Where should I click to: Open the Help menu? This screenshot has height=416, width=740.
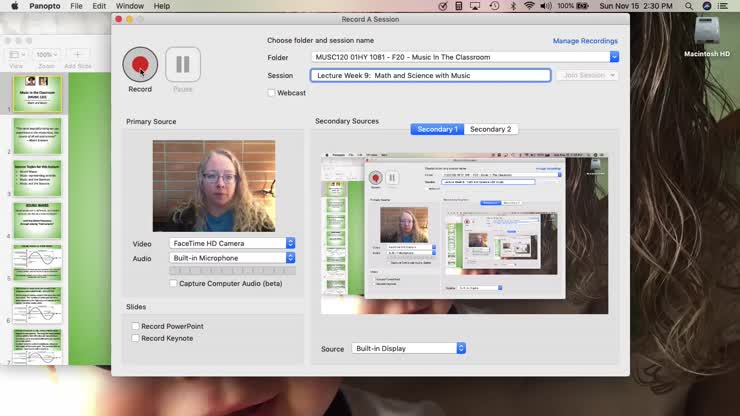(x=162, y=6)
